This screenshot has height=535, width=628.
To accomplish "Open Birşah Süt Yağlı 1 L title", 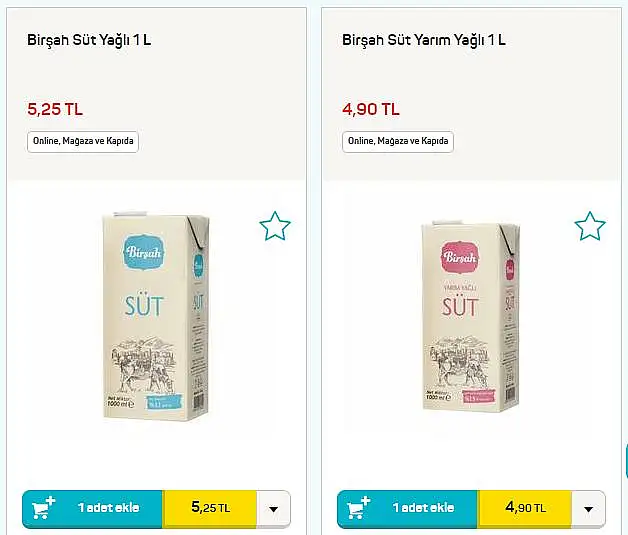I will coord(89,40).
